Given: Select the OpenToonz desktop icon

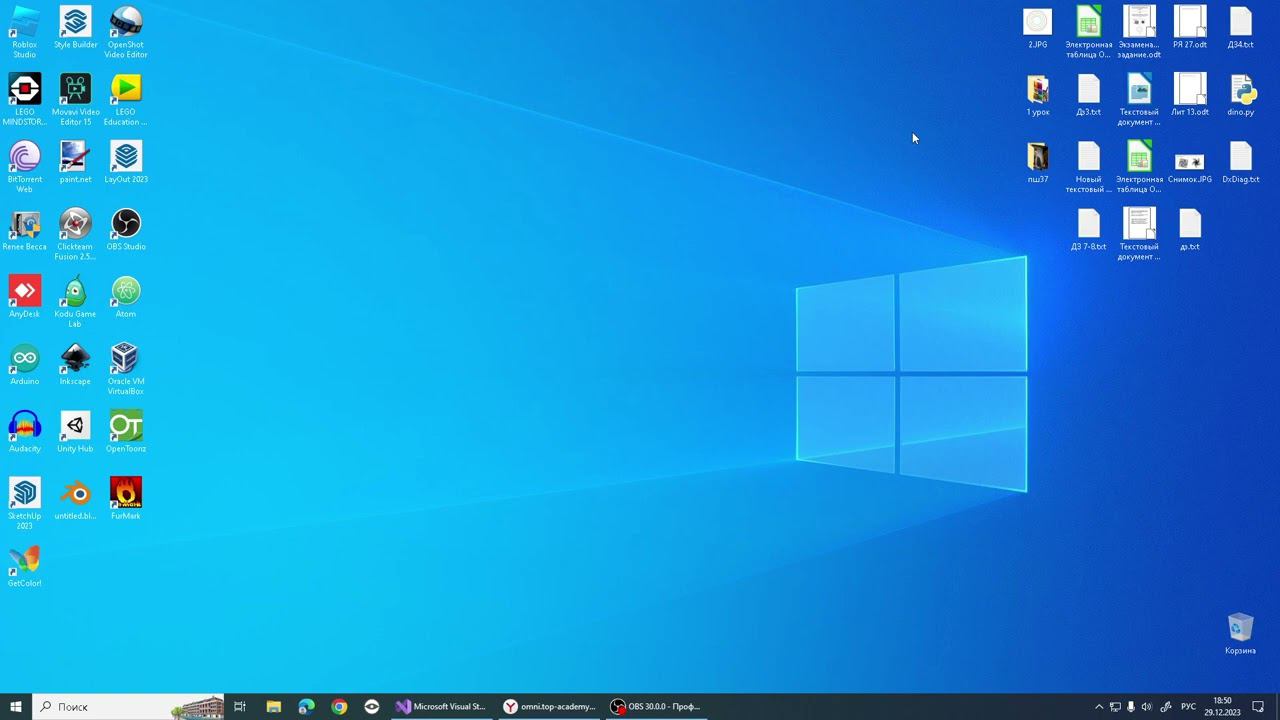Looking at the screenshot, I should click(x=125, y=430).
